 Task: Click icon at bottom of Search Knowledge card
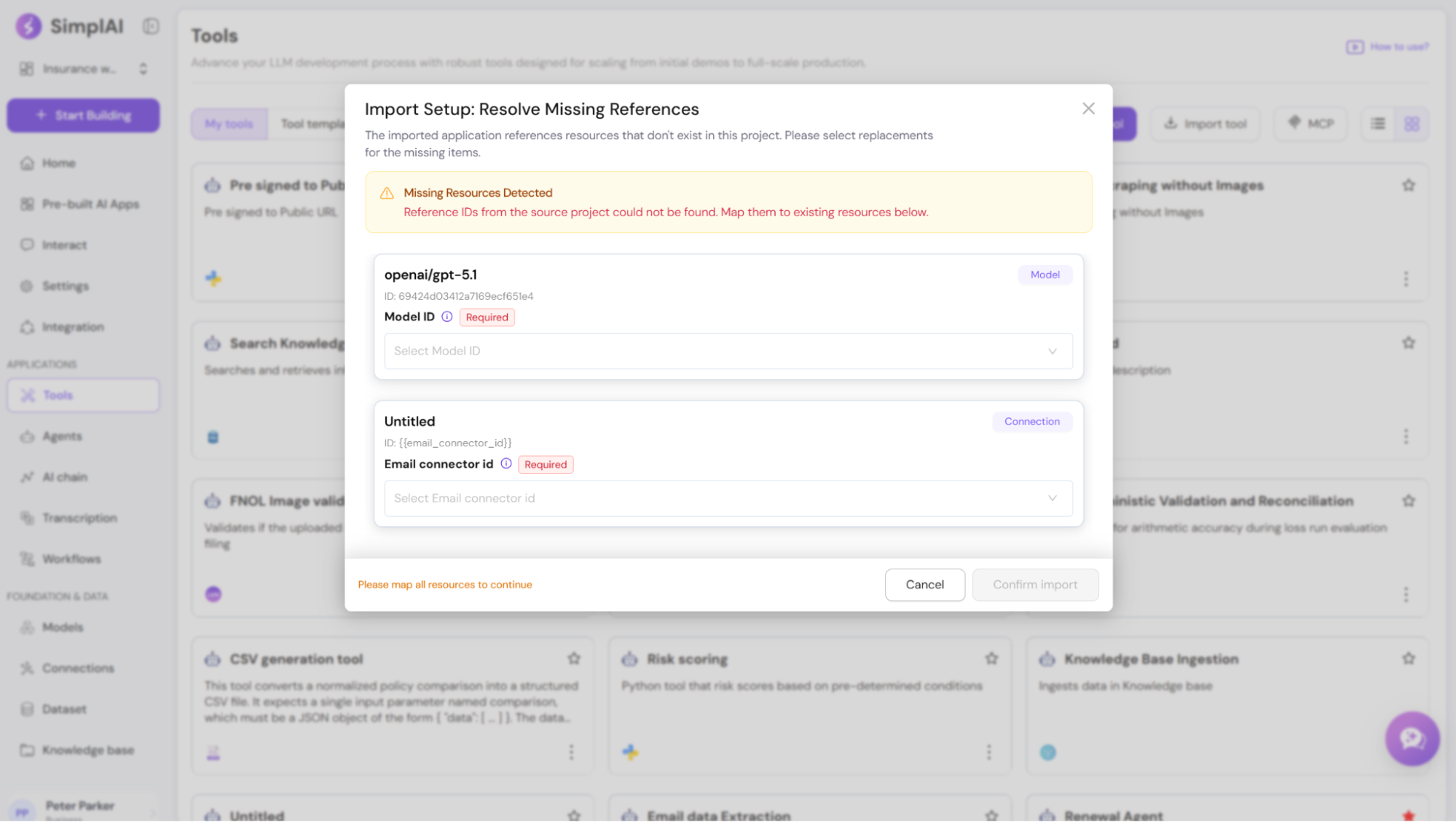point(213,437)
